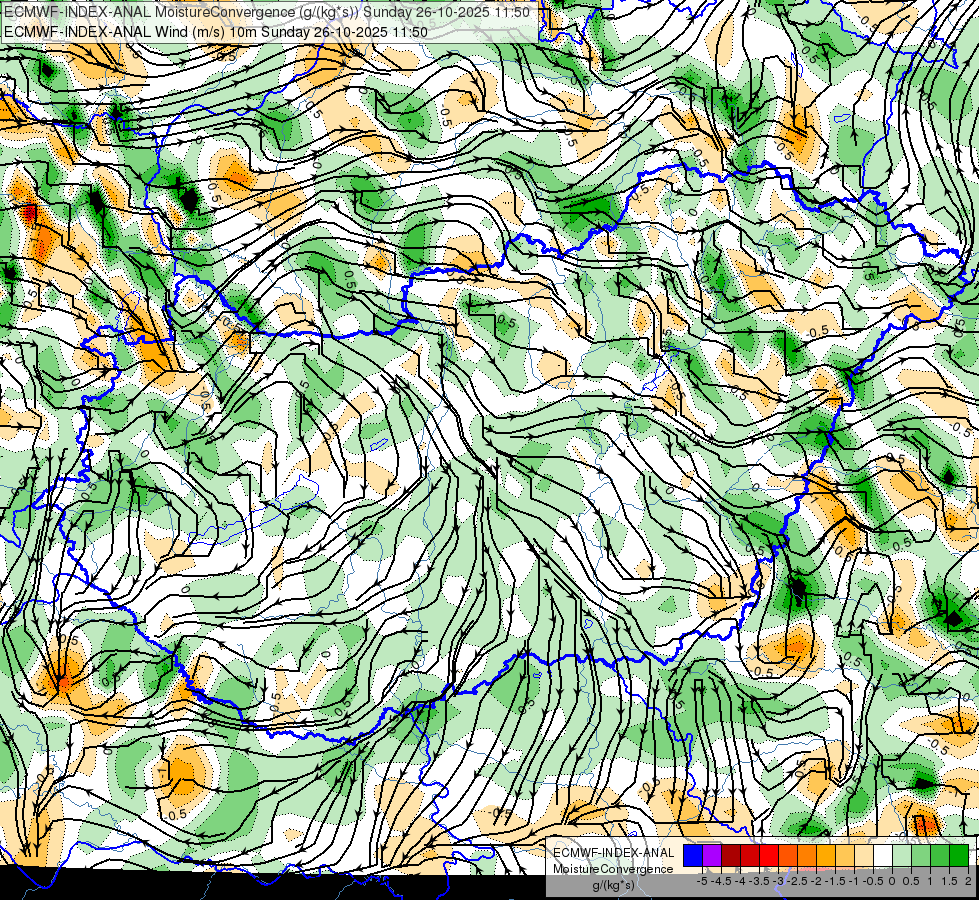
Task: Click the legend text 'MoistureConvergence'
Action: click(613, 869)
